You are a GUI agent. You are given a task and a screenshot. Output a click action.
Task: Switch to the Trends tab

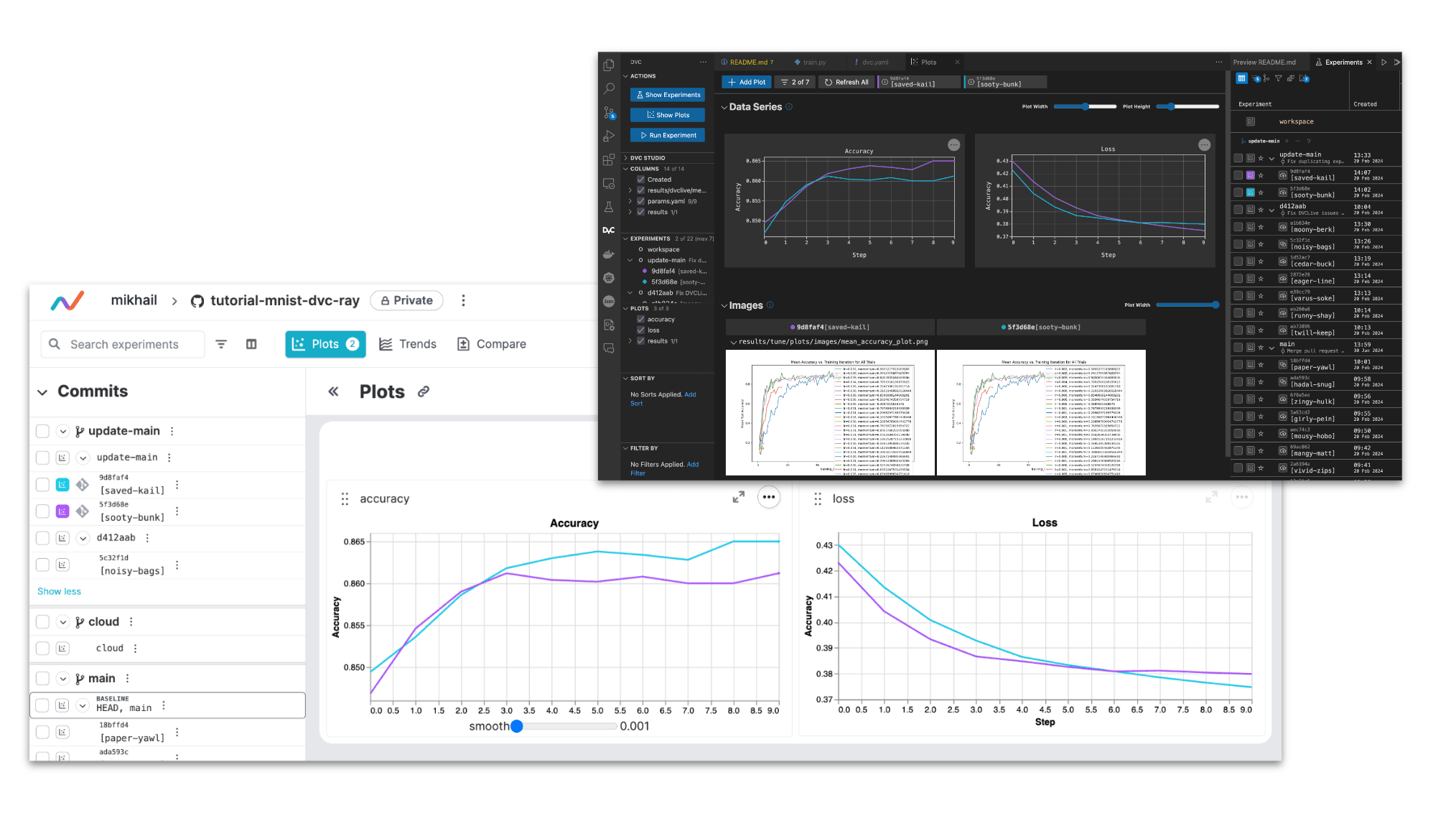[408, 344]
